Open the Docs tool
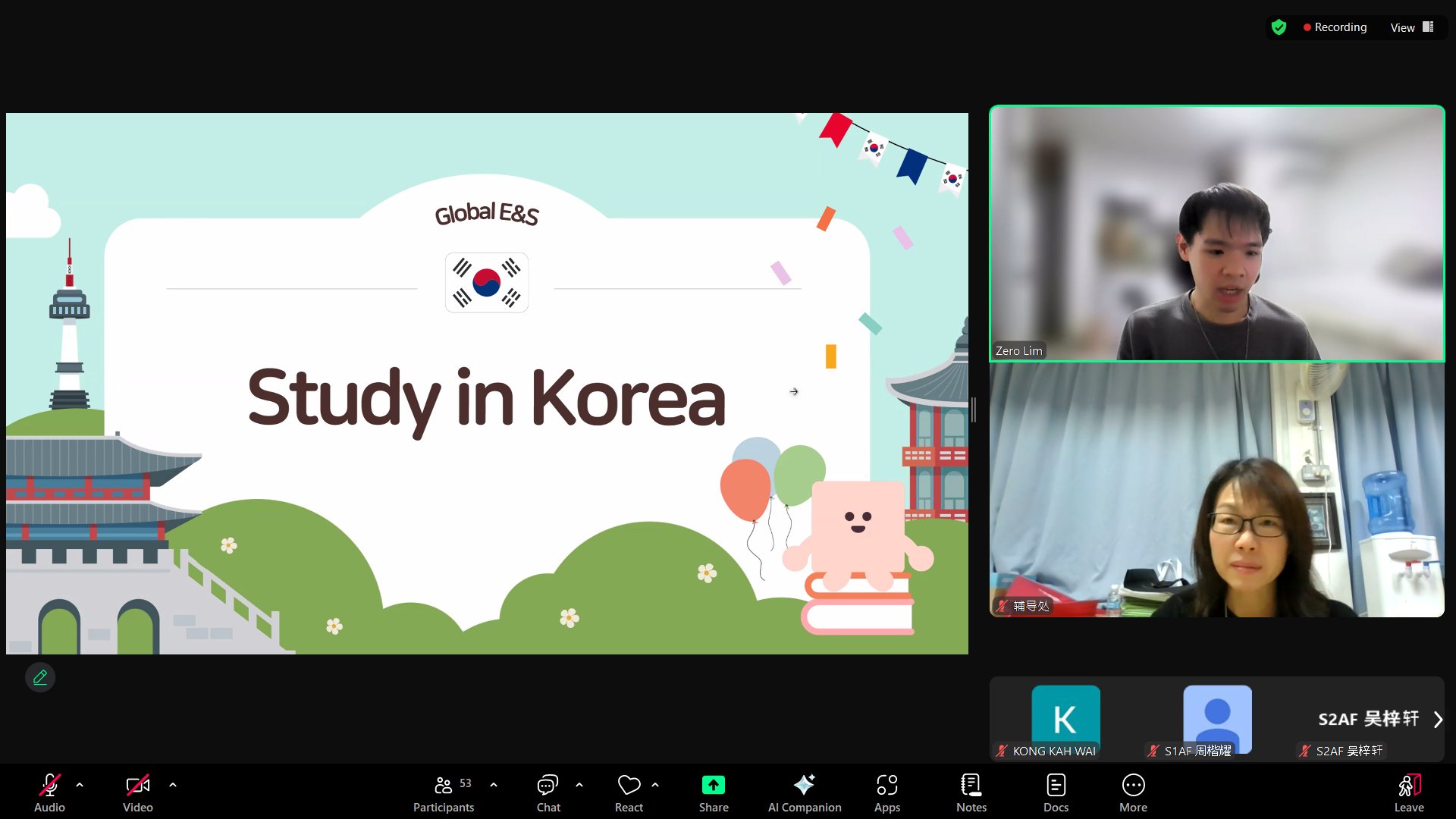Image resolution: width=1456 pixels, height=819 pixels. (x=1056, y=792)
